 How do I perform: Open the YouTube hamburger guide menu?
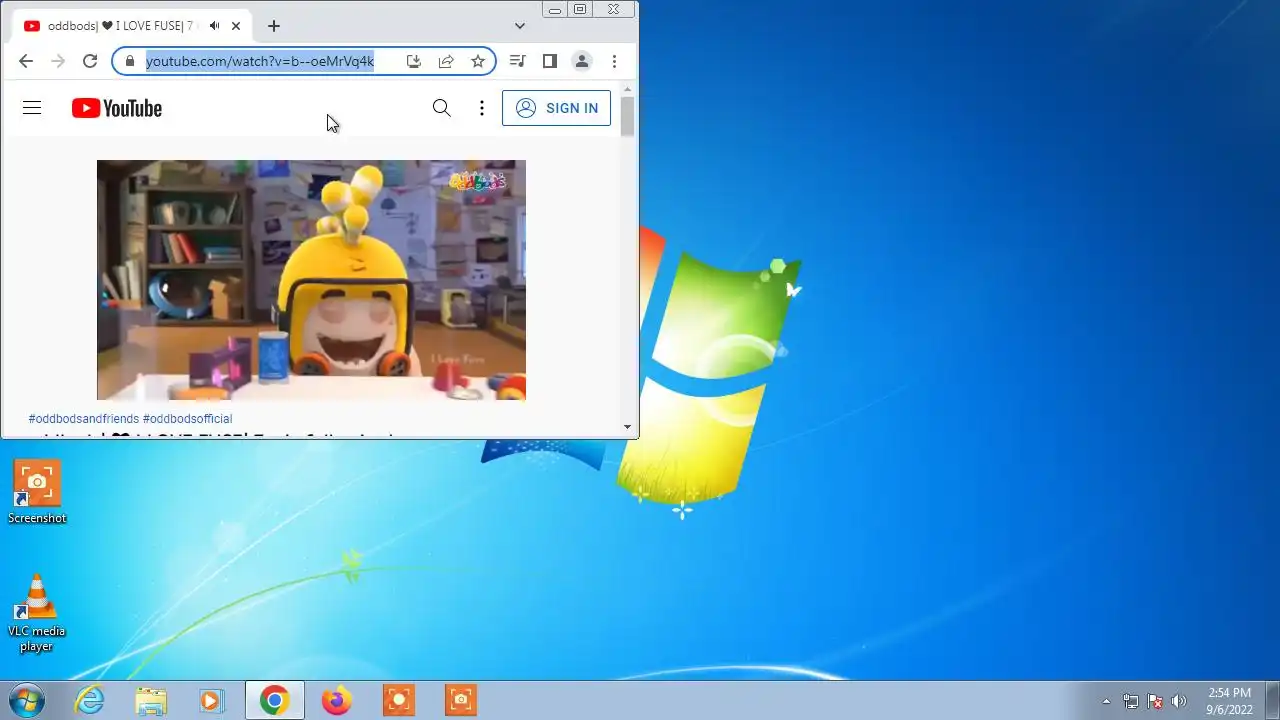tap(32, 108)
